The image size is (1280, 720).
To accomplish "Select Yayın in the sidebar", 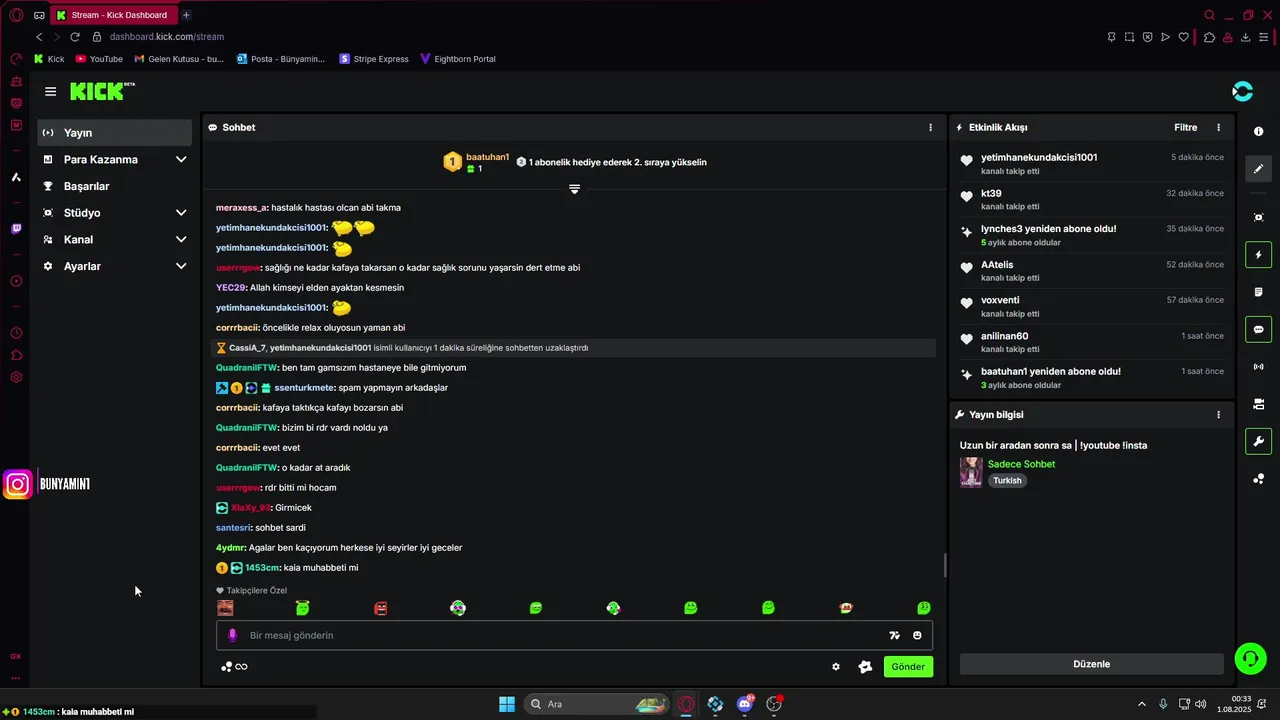I will [x=115, y=133].
